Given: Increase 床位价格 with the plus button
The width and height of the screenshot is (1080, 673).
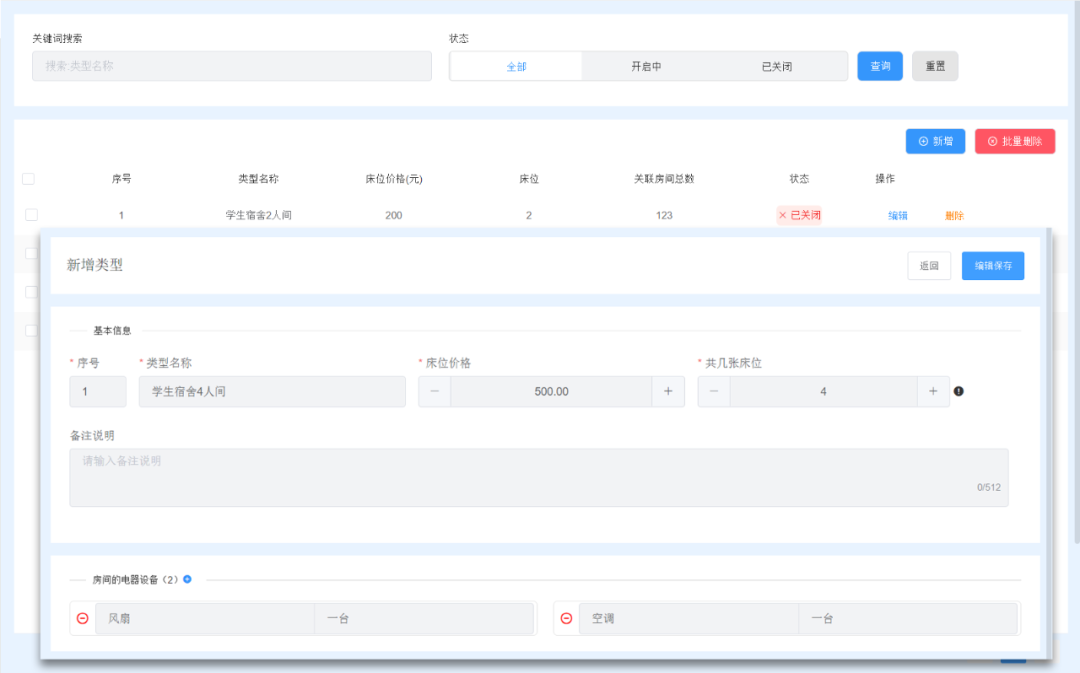Looking at the screenshot, I should pyautogui.click(x=668, y=391).
